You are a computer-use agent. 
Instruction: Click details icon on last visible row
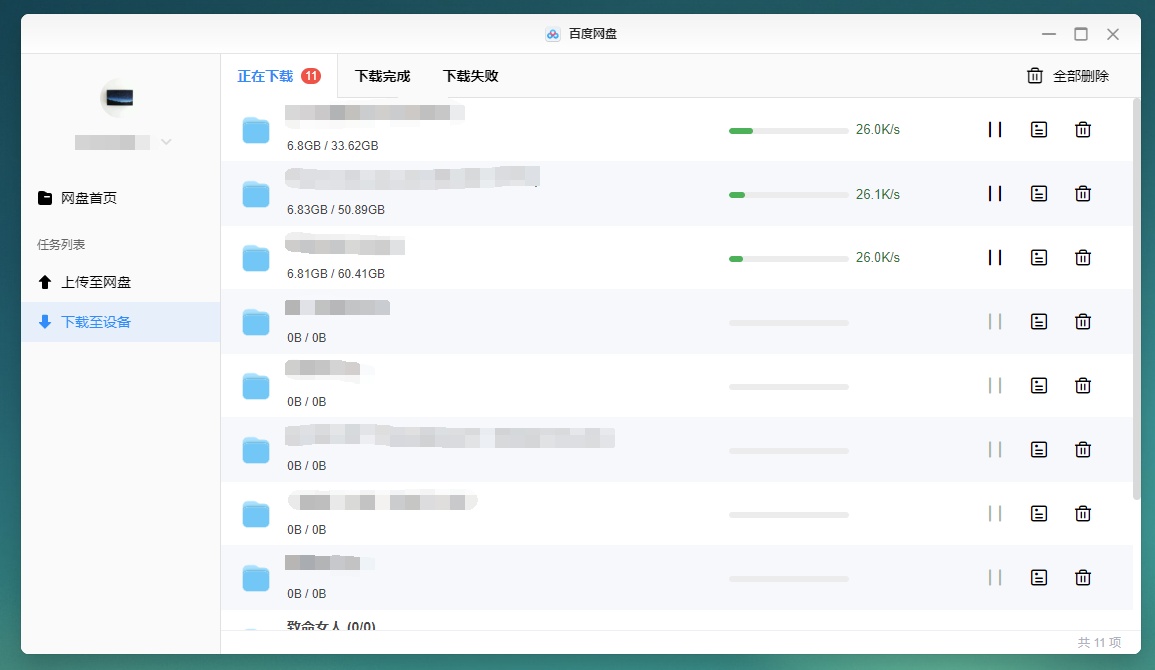(1039, 578)
